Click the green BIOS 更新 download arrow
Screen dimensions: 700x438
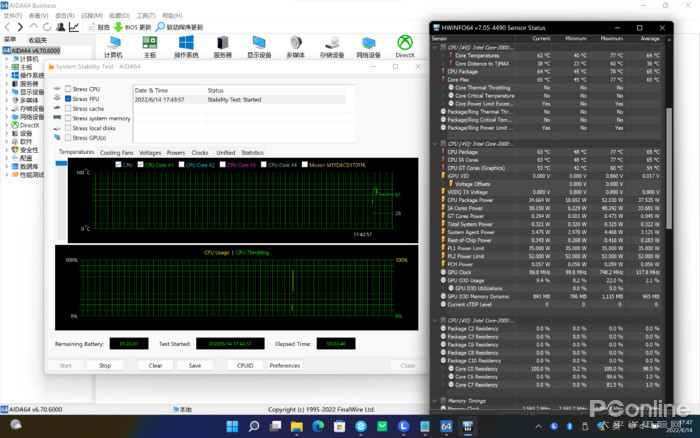pyautogui.click(x=118, y=27)
